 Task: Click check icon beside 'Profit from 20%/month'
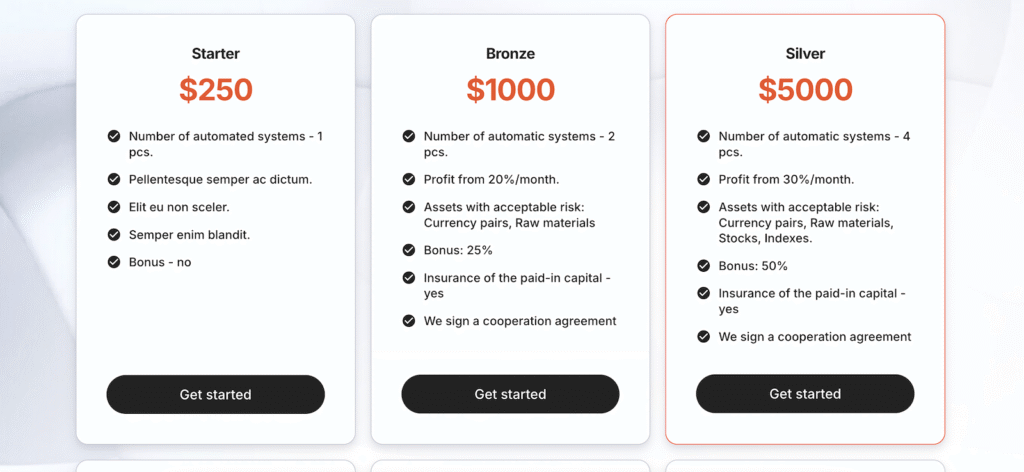(x=409, y=179)
